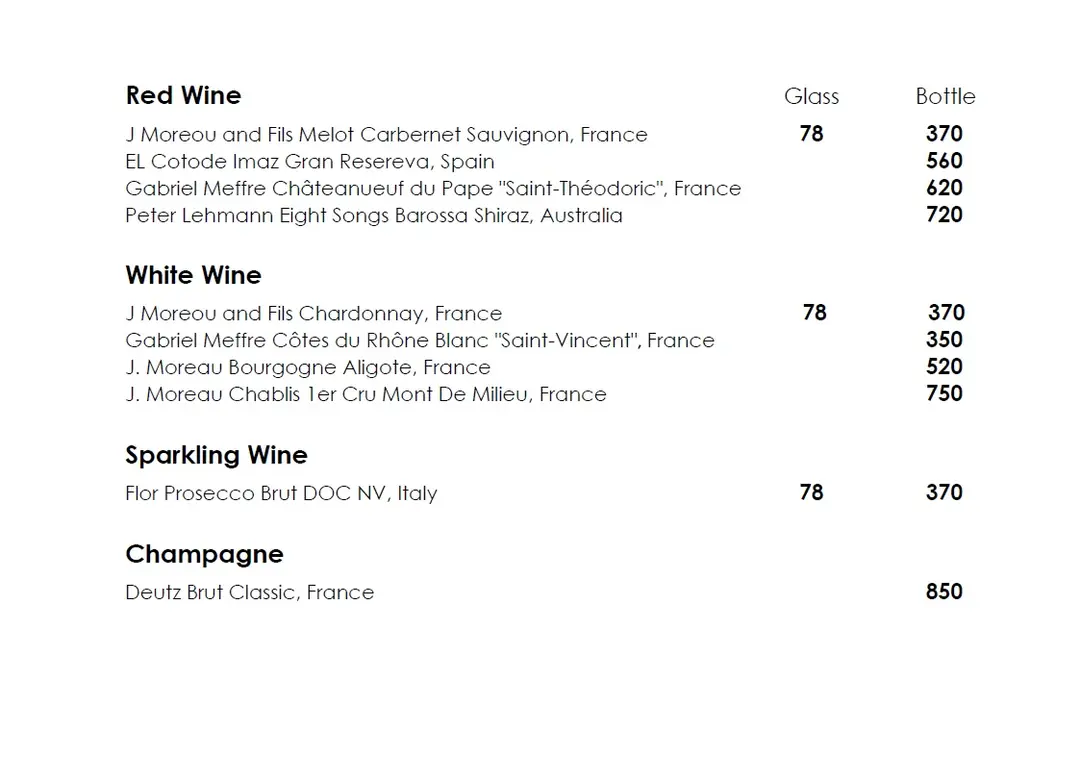1080x757 pixels.
Task: Click the 78 glass price for Prosecco
Action: 811,492
